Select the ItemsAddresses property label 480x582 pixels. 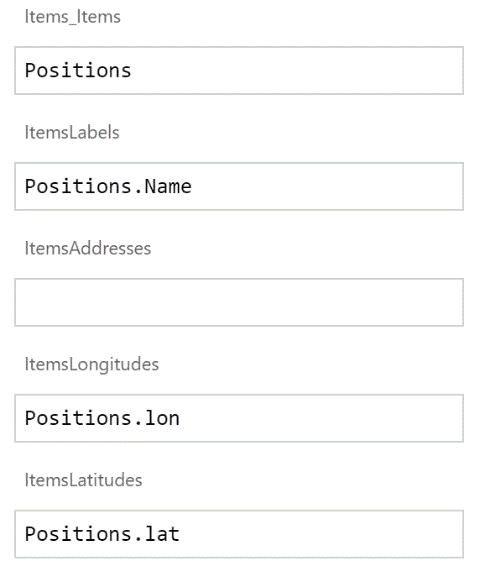point(88,248)
